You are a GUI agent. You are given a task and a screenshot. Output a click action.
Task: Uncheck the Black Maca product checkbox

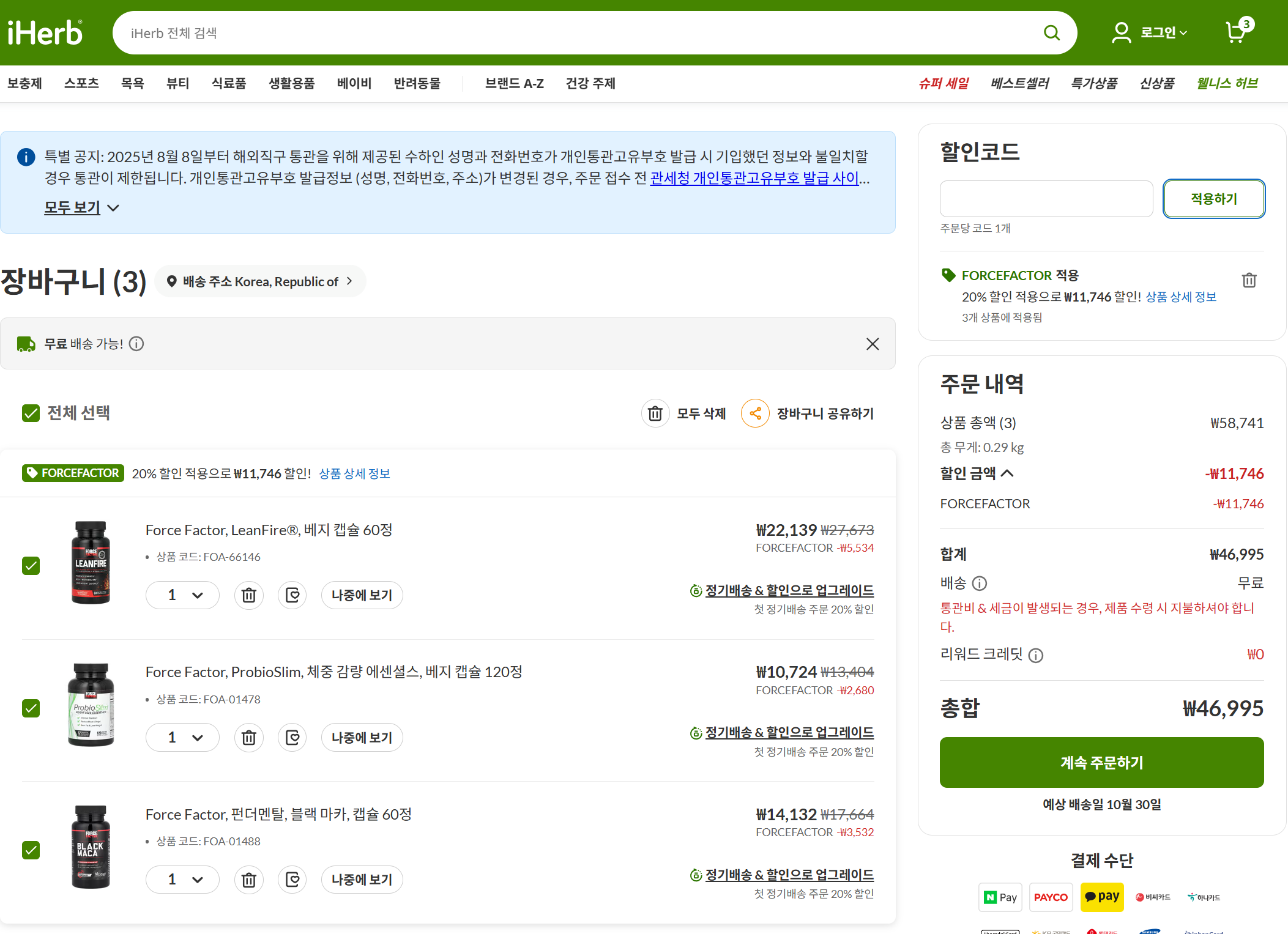pos(31,850)
